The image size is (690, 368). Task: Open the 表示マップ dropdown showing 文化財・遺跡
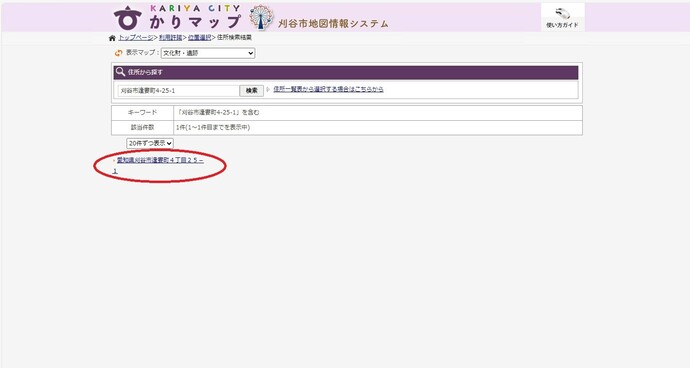coord(208,53)
